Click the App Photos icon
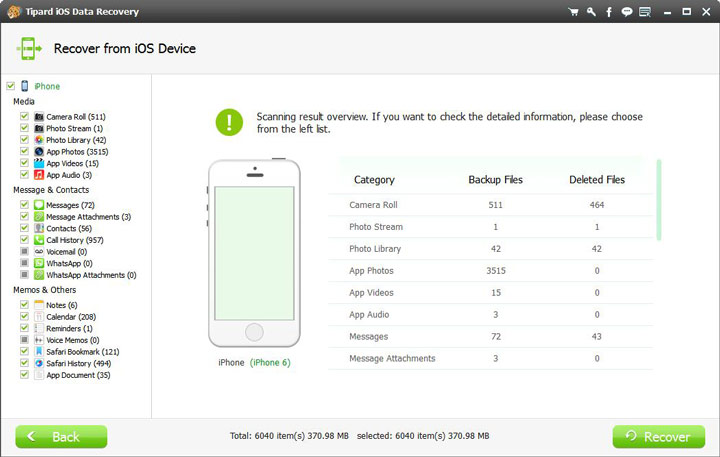The height and width of the screenshot is (457, 720). [x=39, y=152]
